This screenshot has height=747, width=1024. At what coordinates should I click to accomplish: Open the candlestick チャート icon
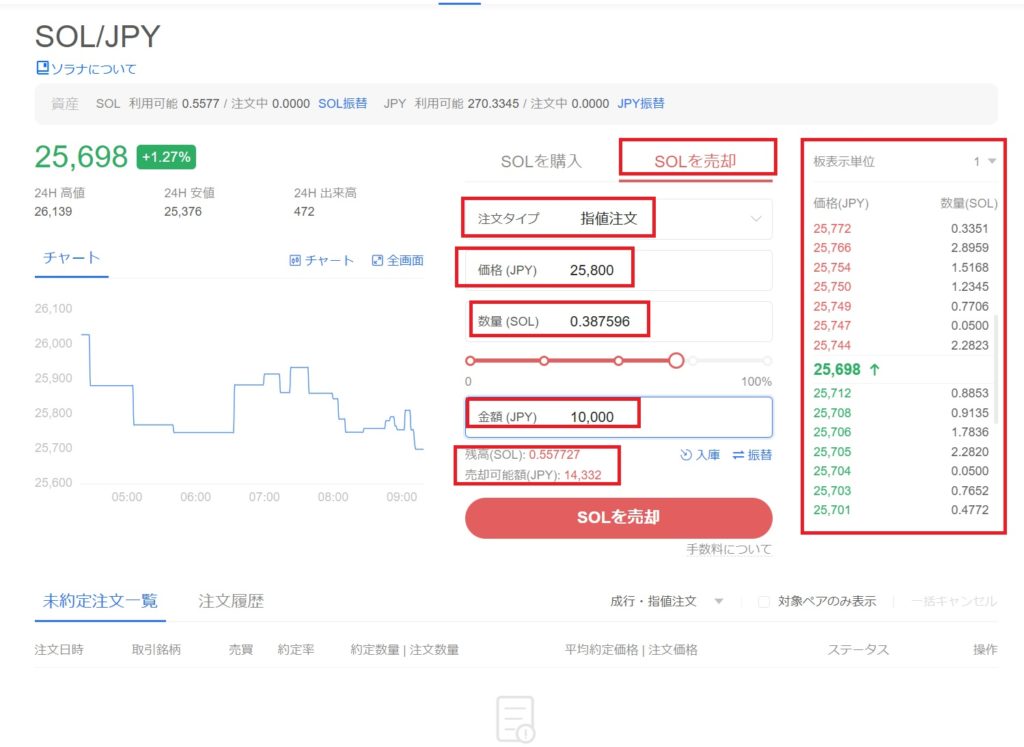pos(295,261)
